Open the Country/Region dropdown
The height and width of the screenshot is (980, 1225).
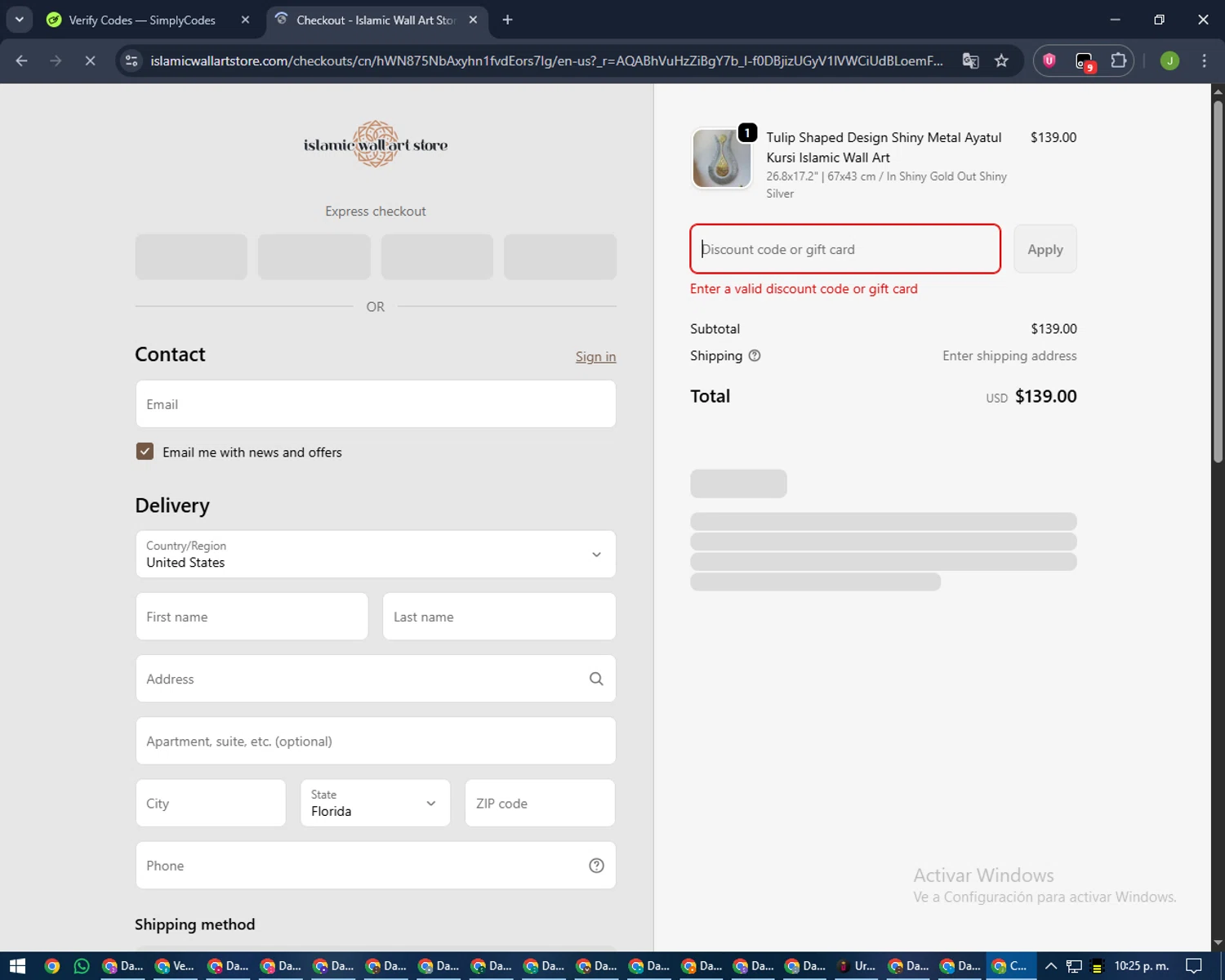tap(376, 554)
